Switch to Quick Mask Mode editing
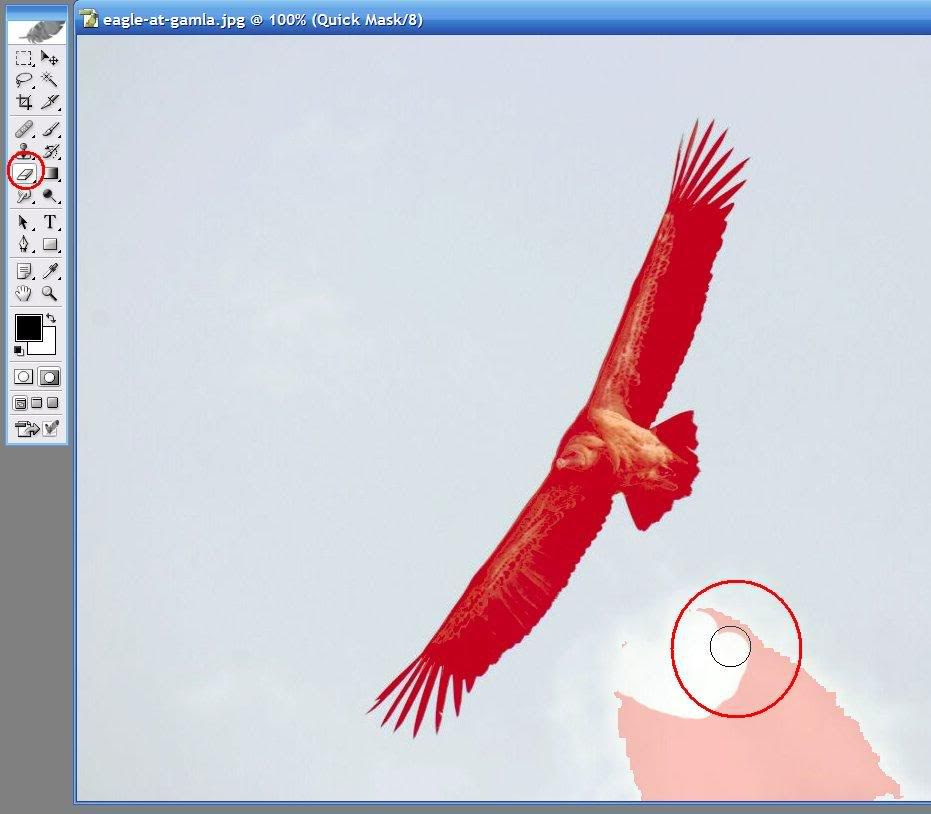This screenshot has width=931, height=814. tap(49, 377)
